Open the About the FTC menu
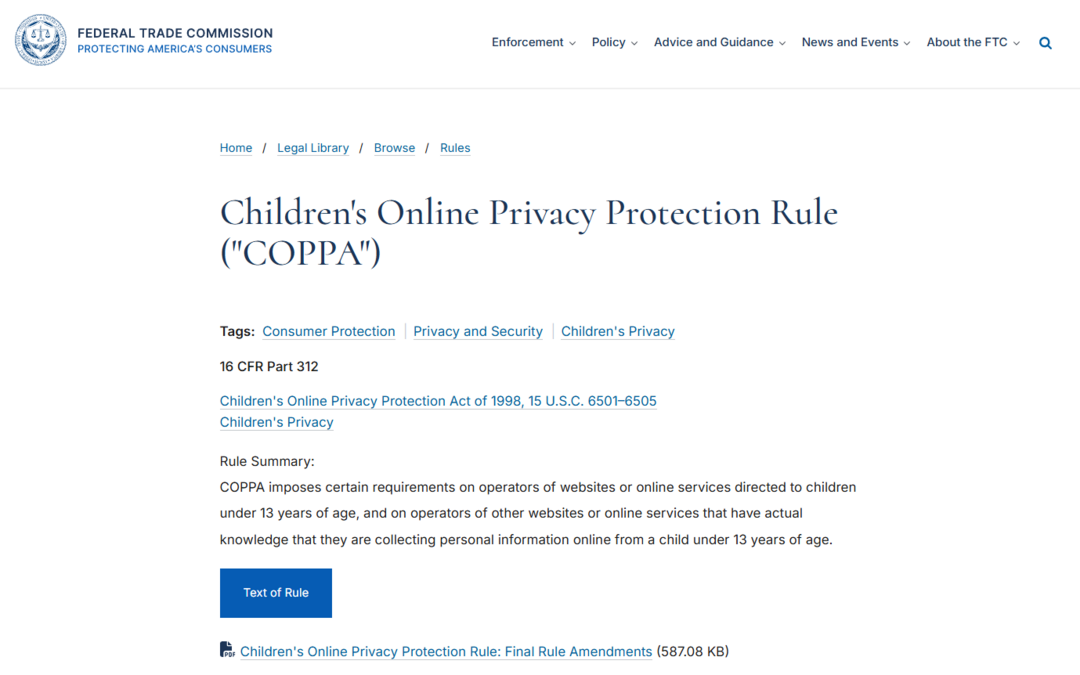This screenshot has width=1080, height=675. pyautogui.click(x=966, y=42)
